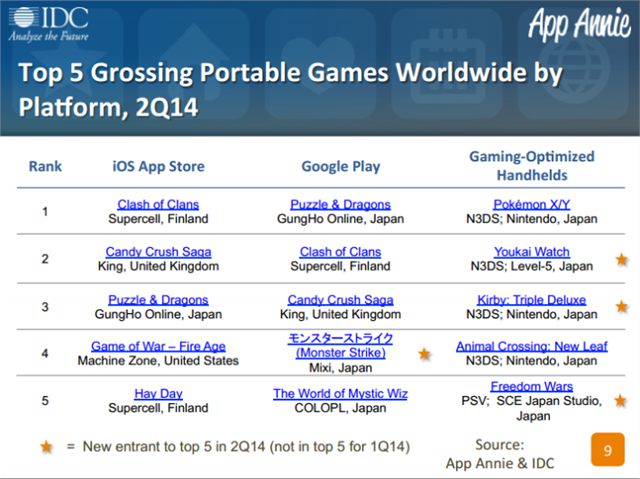Click the star next to Youkai Watch
The width and height of the screenshot is (640, 479).
click(622, 259)
